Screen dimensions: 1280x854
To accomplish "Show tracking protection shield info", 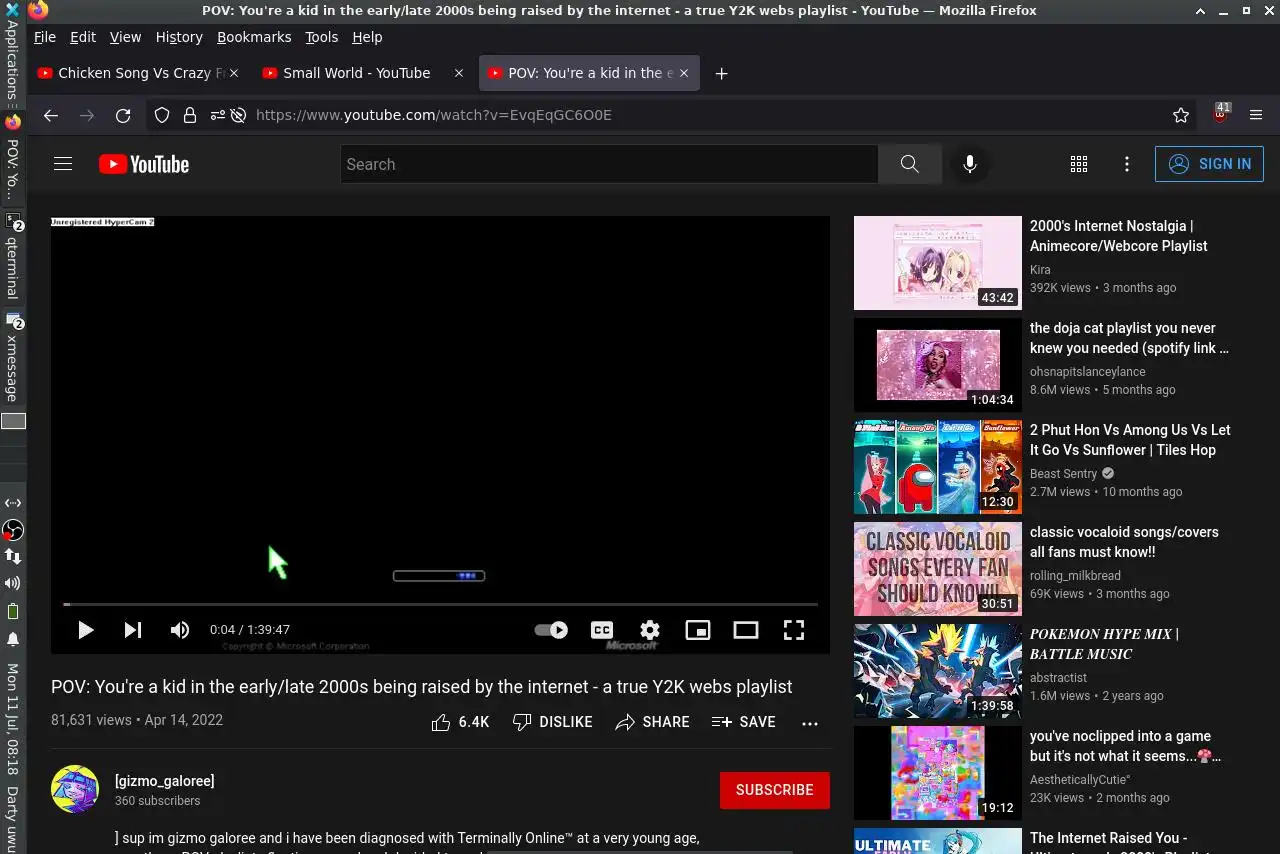I will pos(162,115).
